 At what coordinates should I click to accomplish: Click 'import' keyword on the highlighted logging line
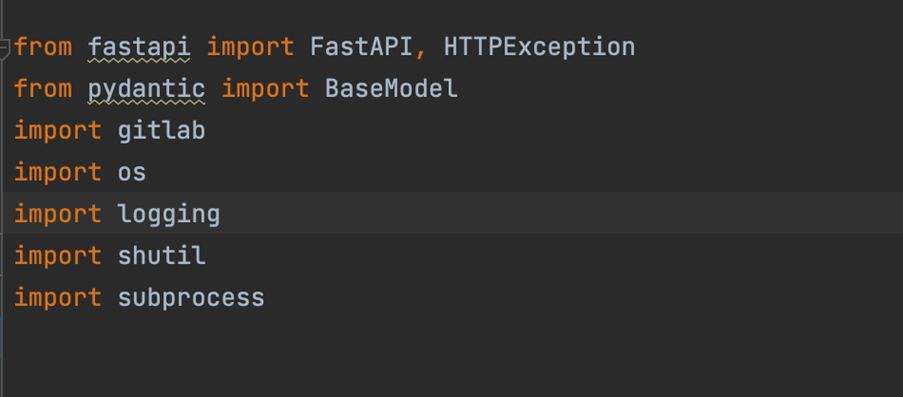point(58,214)
